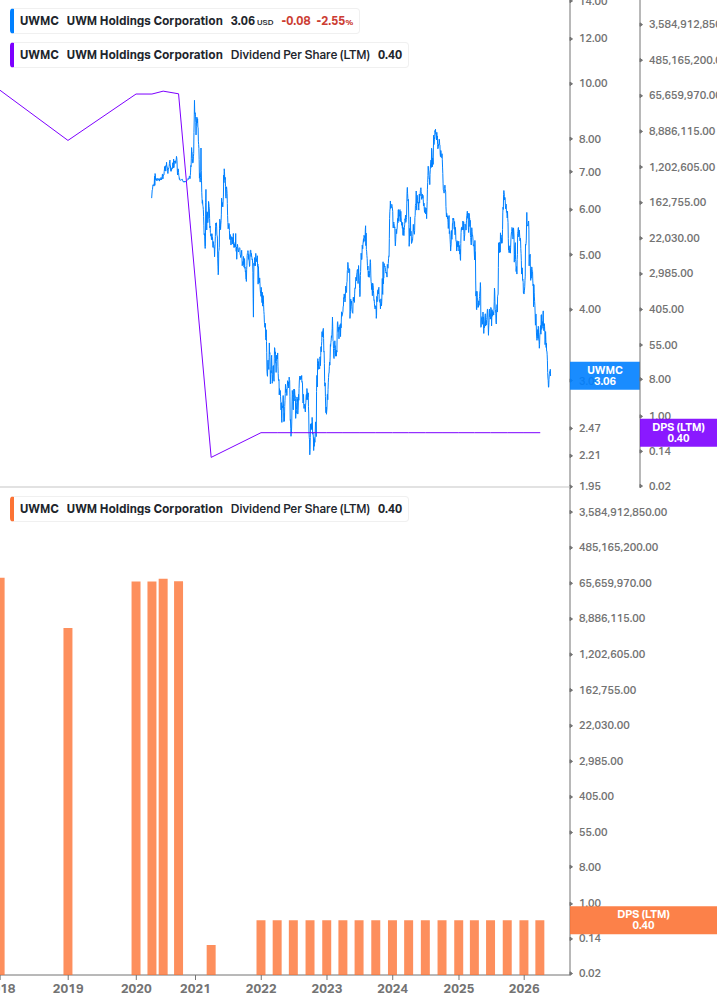Click the purple DPS (LTM) 0.40 axis tag

click(x=678, y=433)
